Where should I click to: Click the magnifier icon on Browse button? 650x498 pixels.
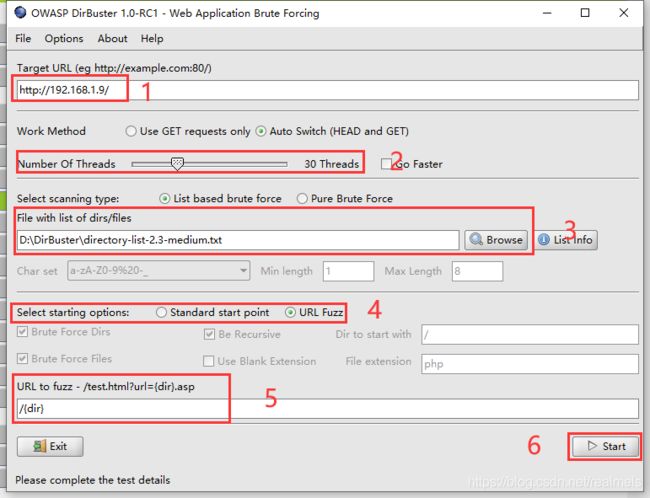[476, 240]
